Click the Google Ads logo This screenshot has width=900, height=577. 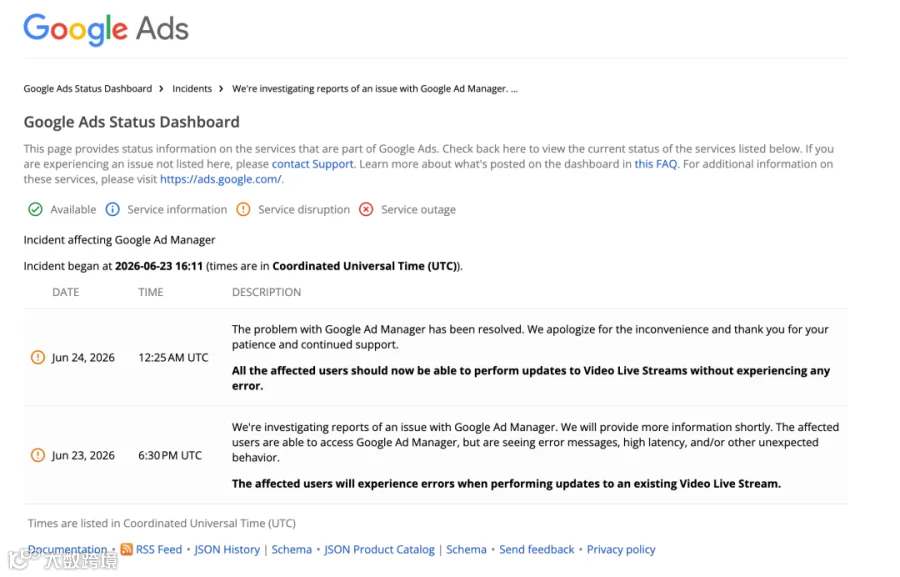coord(106,29)
